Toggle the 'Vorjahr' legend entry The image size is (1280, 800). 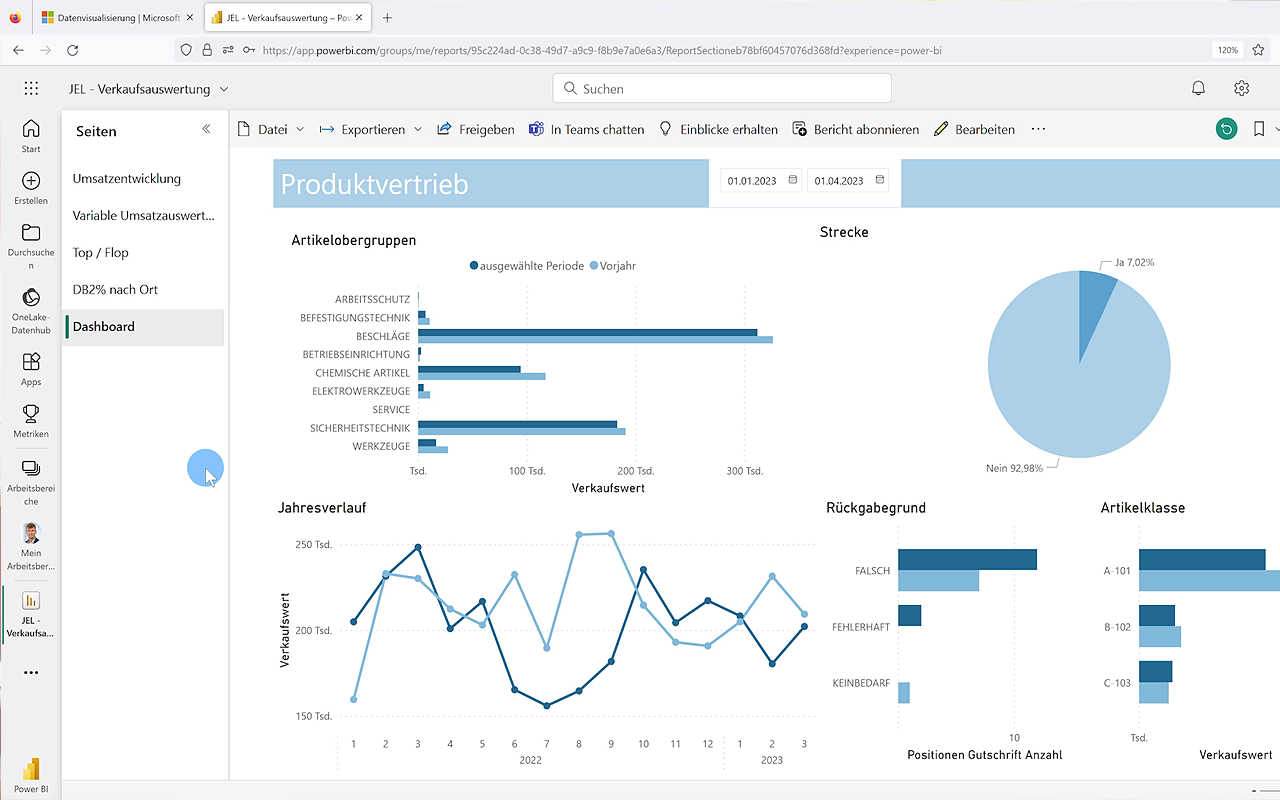click(612, 266)
